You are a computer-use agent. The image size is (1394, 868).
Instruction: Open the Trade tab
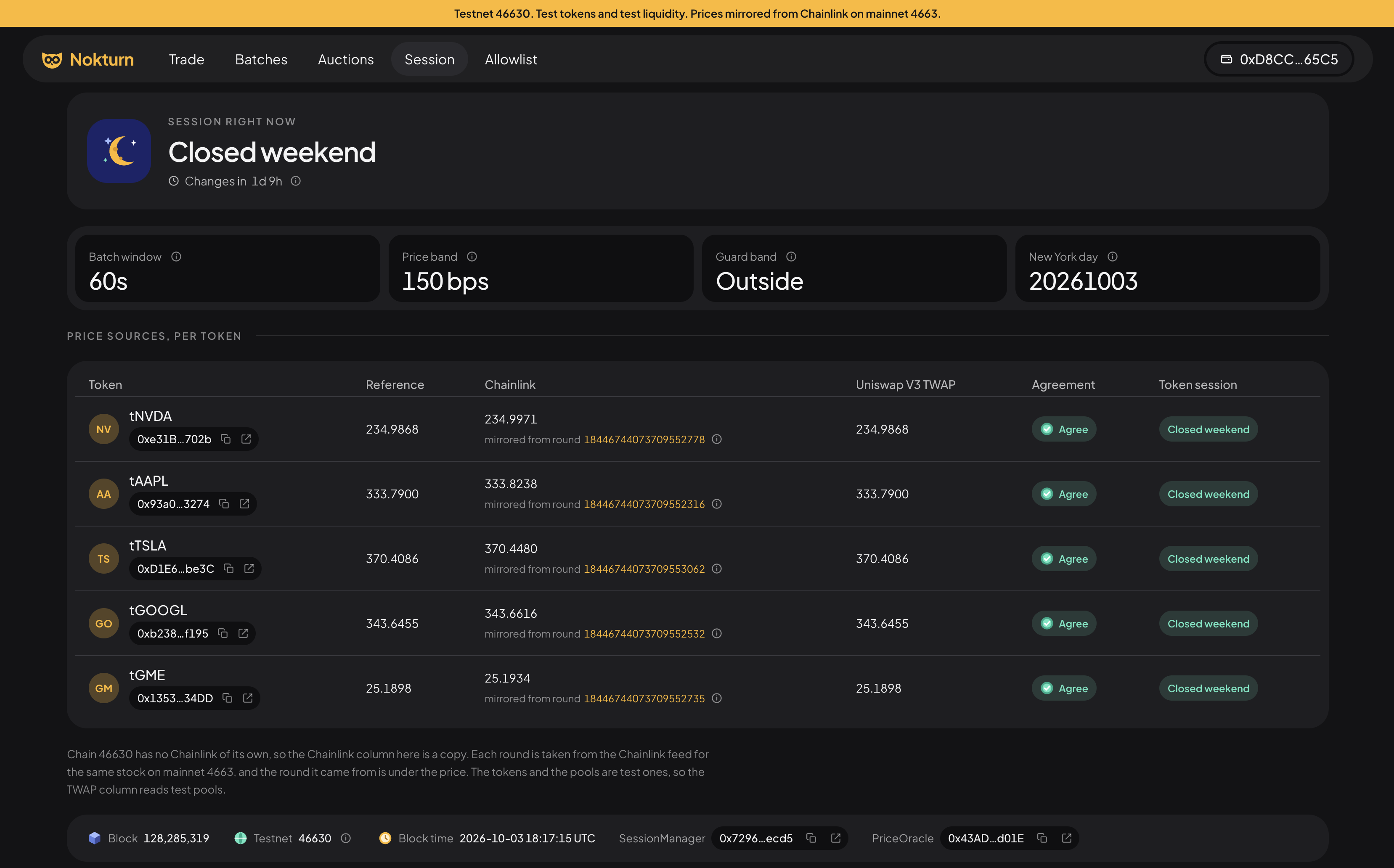(x=187, y=59)
